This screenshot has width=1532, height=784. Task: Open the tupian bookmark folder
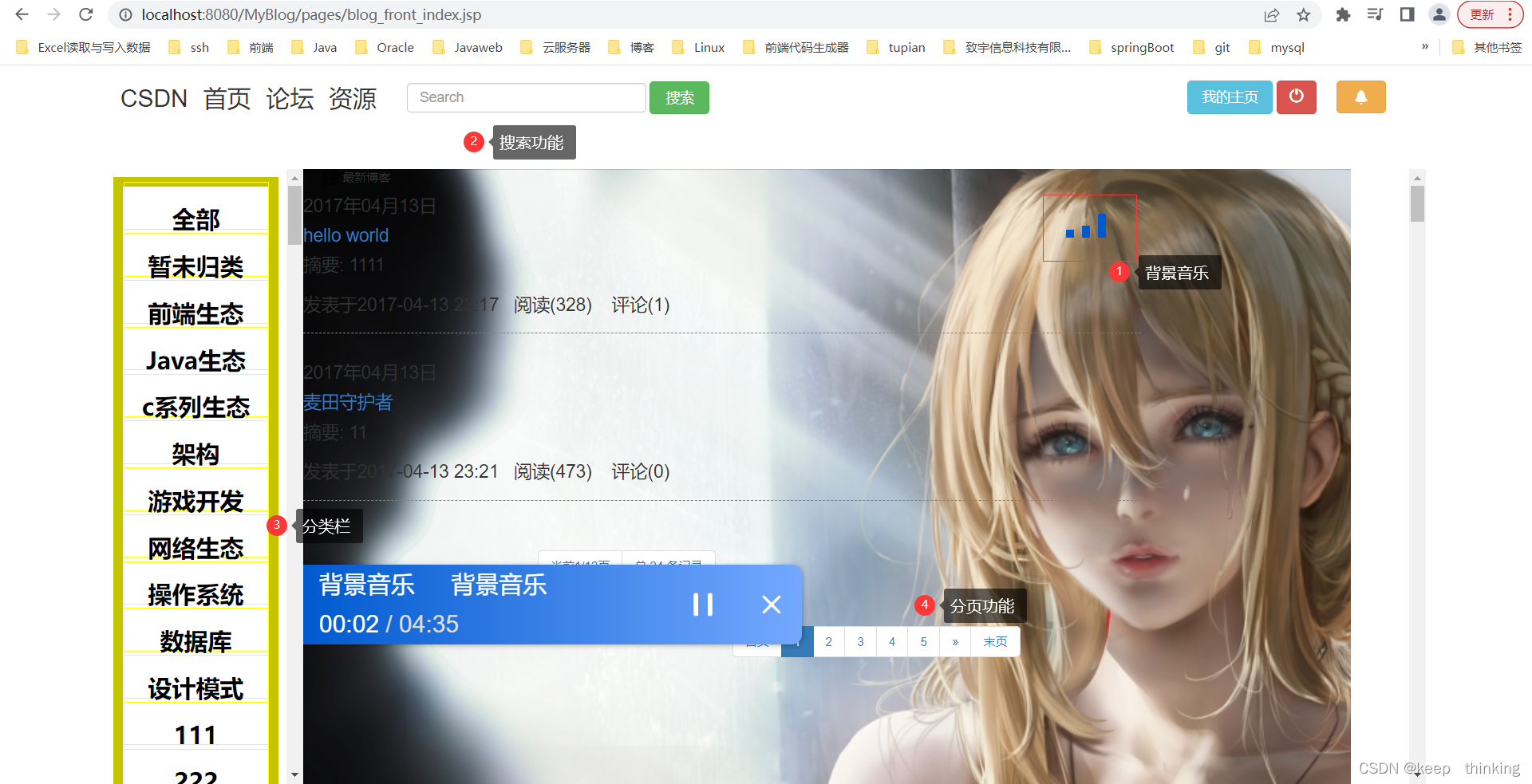pyautogui.click(x=896, y=47)
